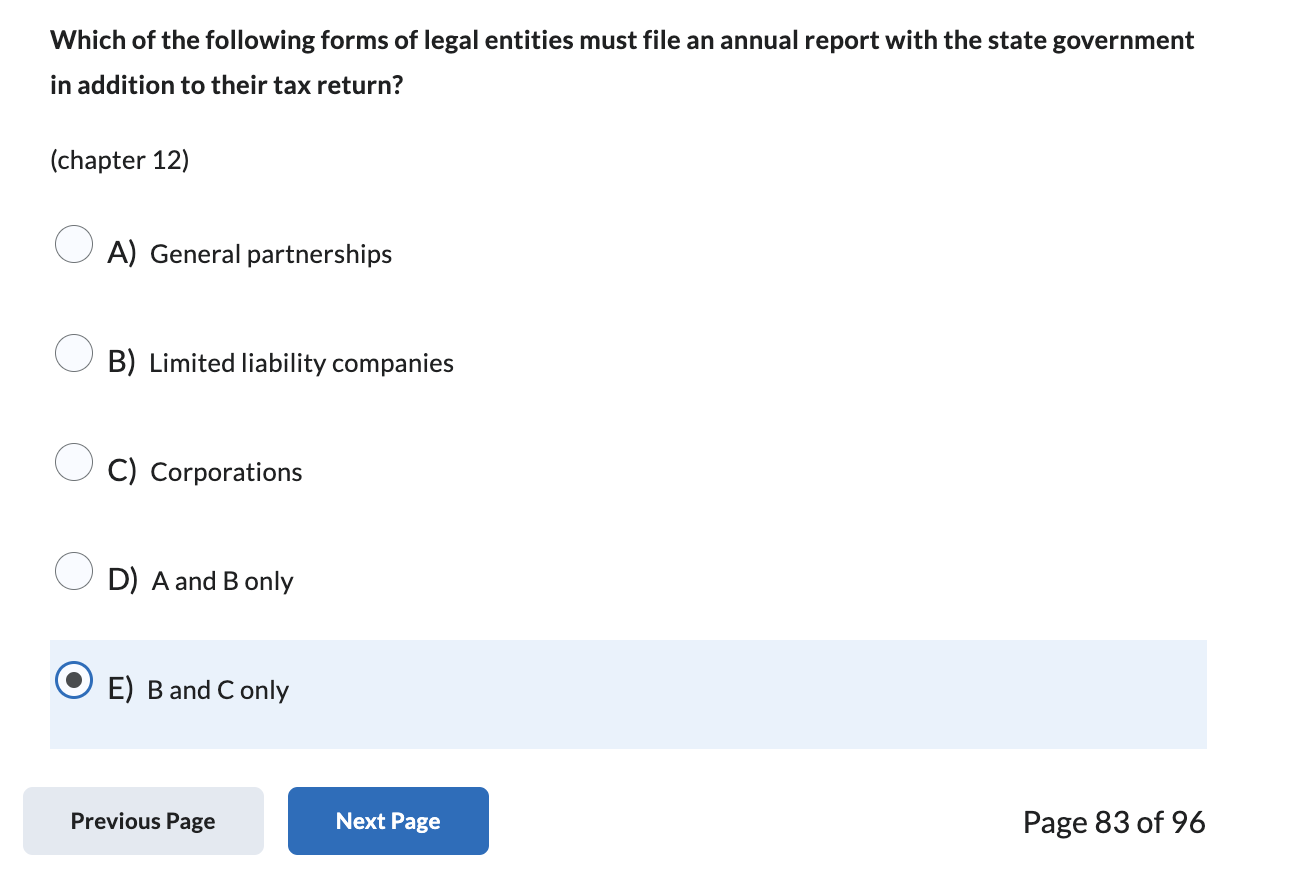This screenshot has height=890, width=1312.
Task: Click the 'B and C only' answer text
Action: 218,690
